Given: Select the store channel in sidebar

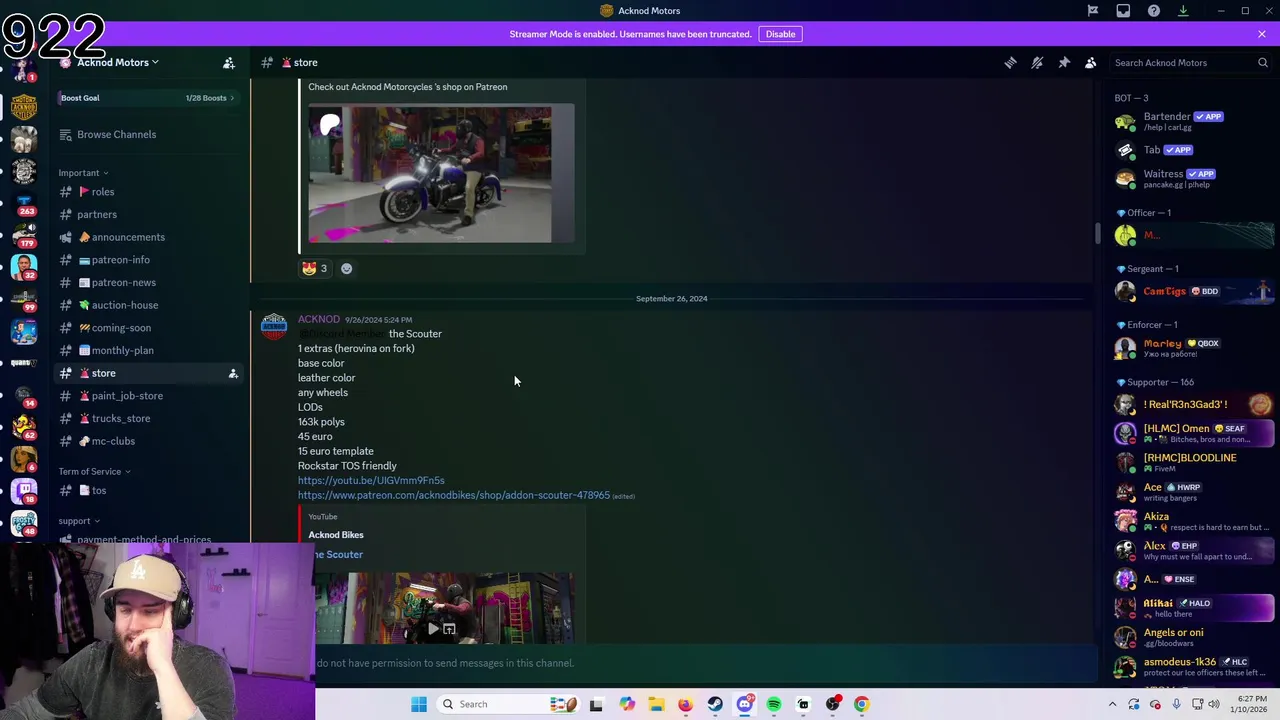Looking at the screenshot, I should pos(147,373).
